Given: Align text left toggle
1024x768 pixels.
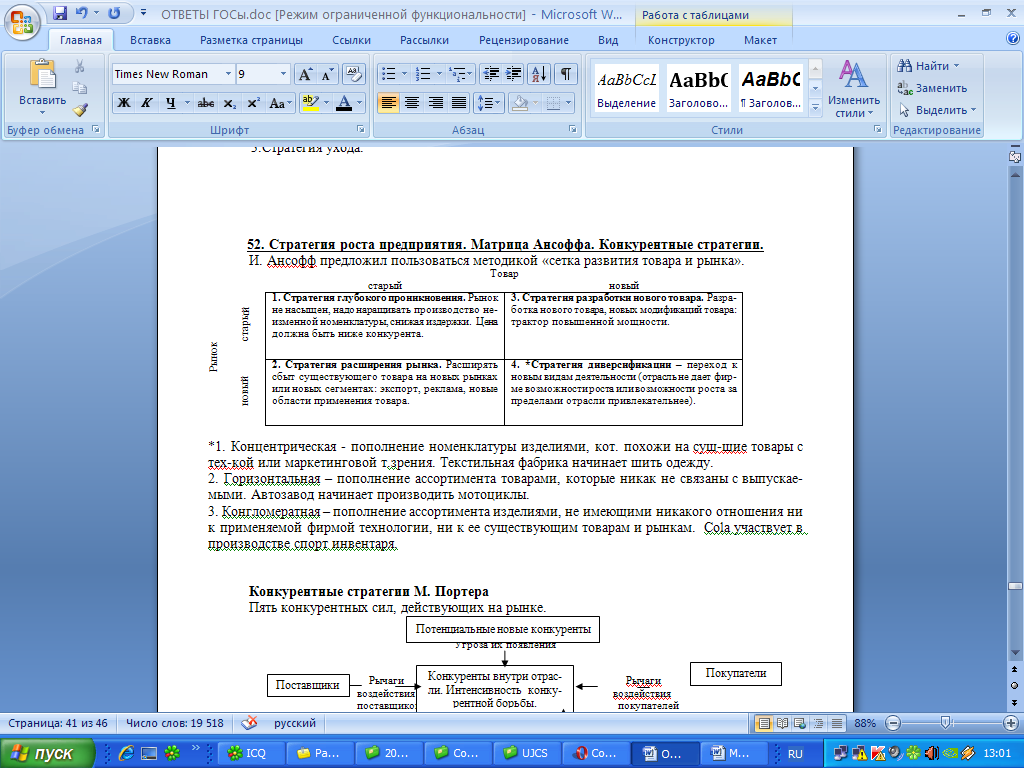Looking at the screenshot, I should [389, 103].
